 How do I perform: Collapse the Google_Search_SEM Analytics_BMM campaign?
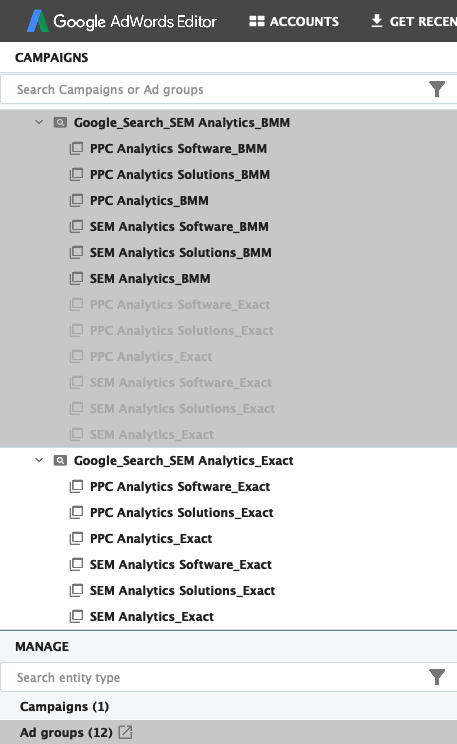(x=39, y=122)
